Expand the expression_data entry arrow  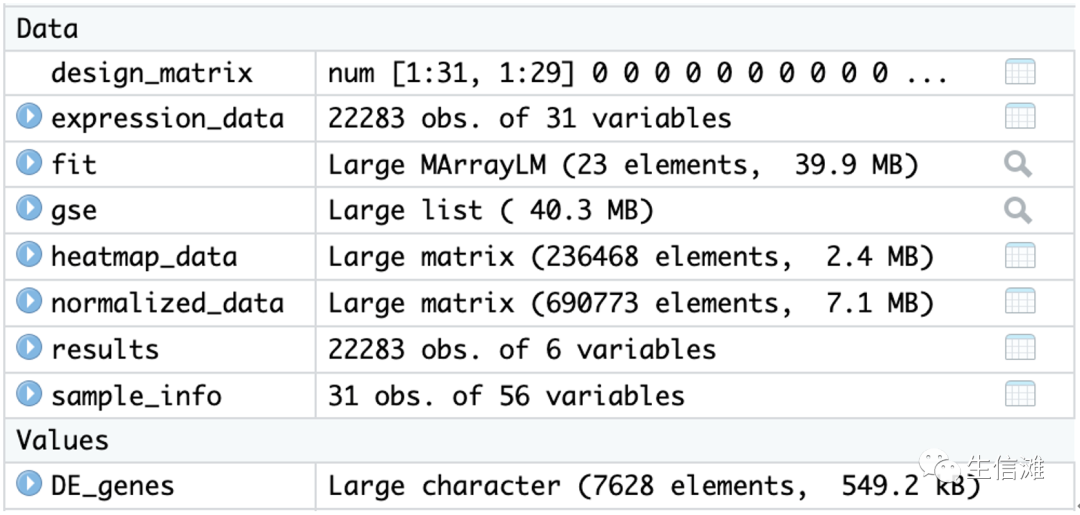[x=29, y=118]
